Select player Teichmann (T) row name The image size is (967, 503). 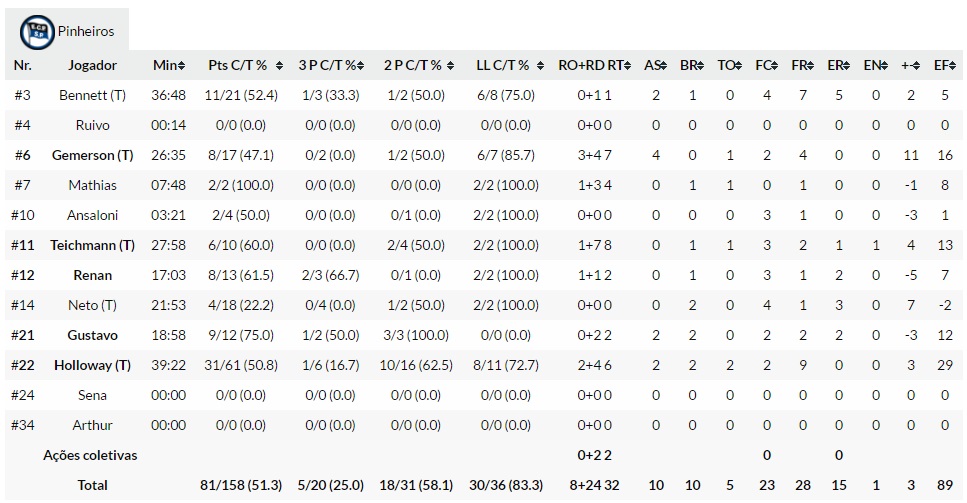93,245
